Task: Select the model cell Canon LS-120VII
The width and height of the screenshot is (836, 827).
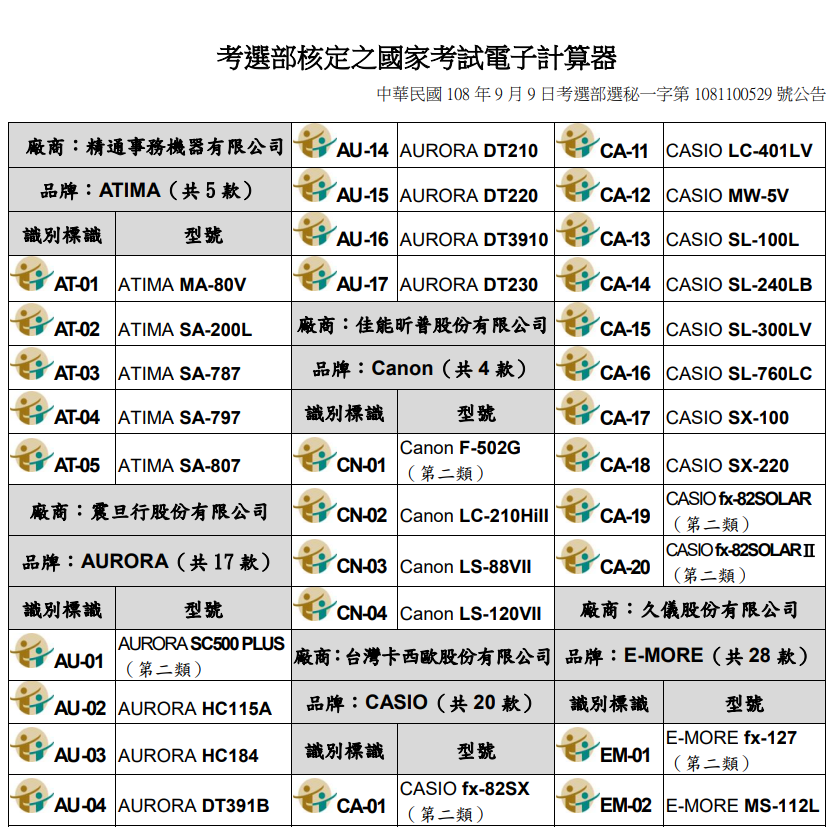Action: (476, 608)
